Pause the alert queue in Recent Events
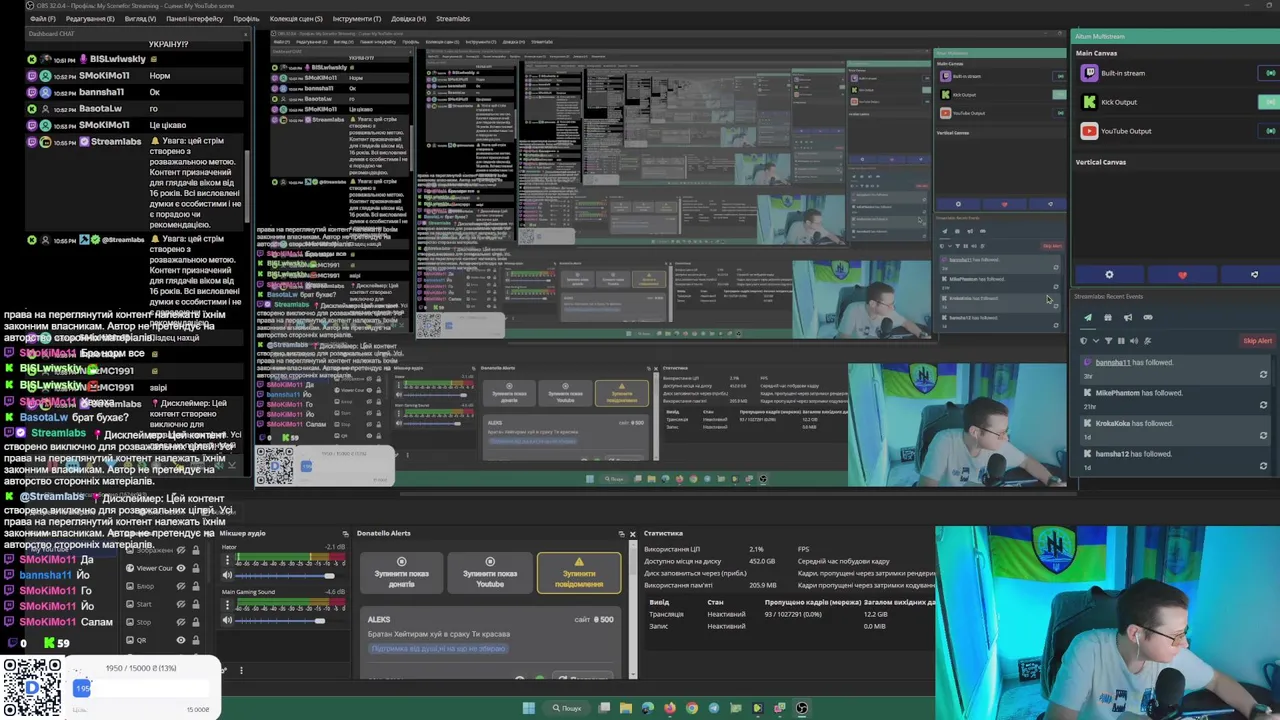The height and width of the screenshot is (720, 1280). pos(1121,341)
